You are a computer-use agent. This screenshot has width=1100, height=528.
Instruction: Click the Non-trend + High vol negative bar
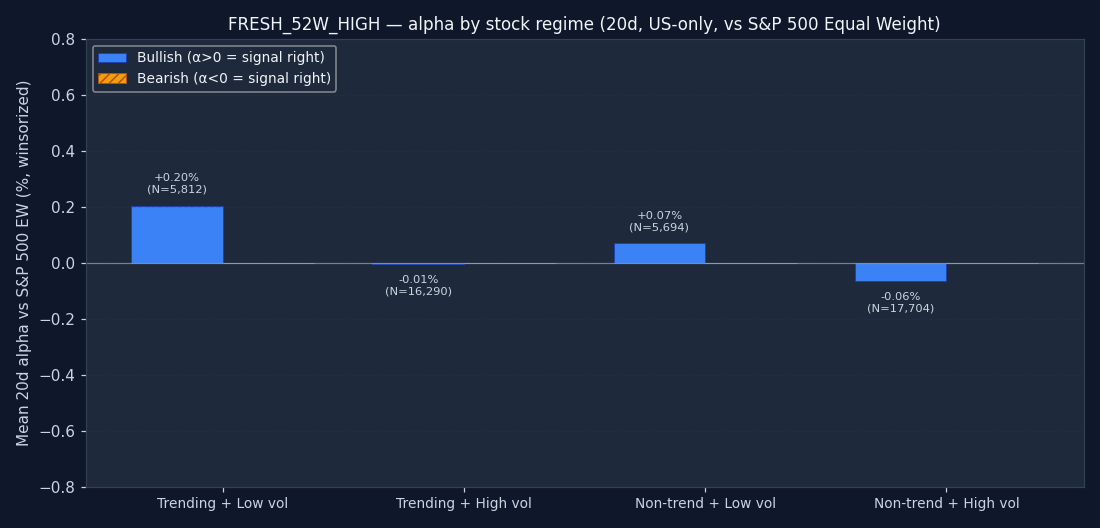click(900, 272)
